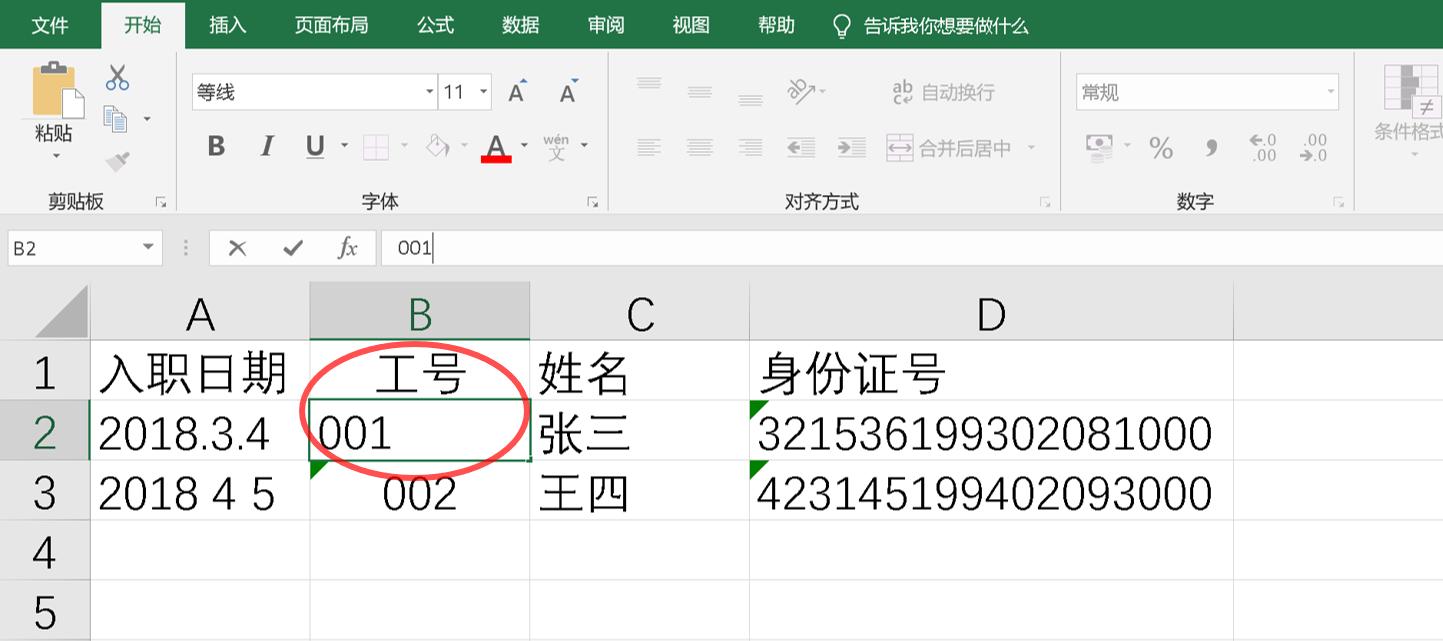The image size is (1443, 641).
Task: Toggle bold formatting
Action: point(215,146)
